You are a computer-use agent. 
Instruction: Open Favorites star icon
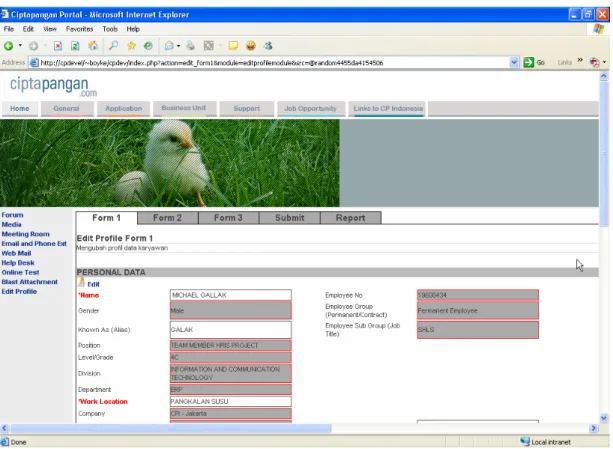click(131, 46)
